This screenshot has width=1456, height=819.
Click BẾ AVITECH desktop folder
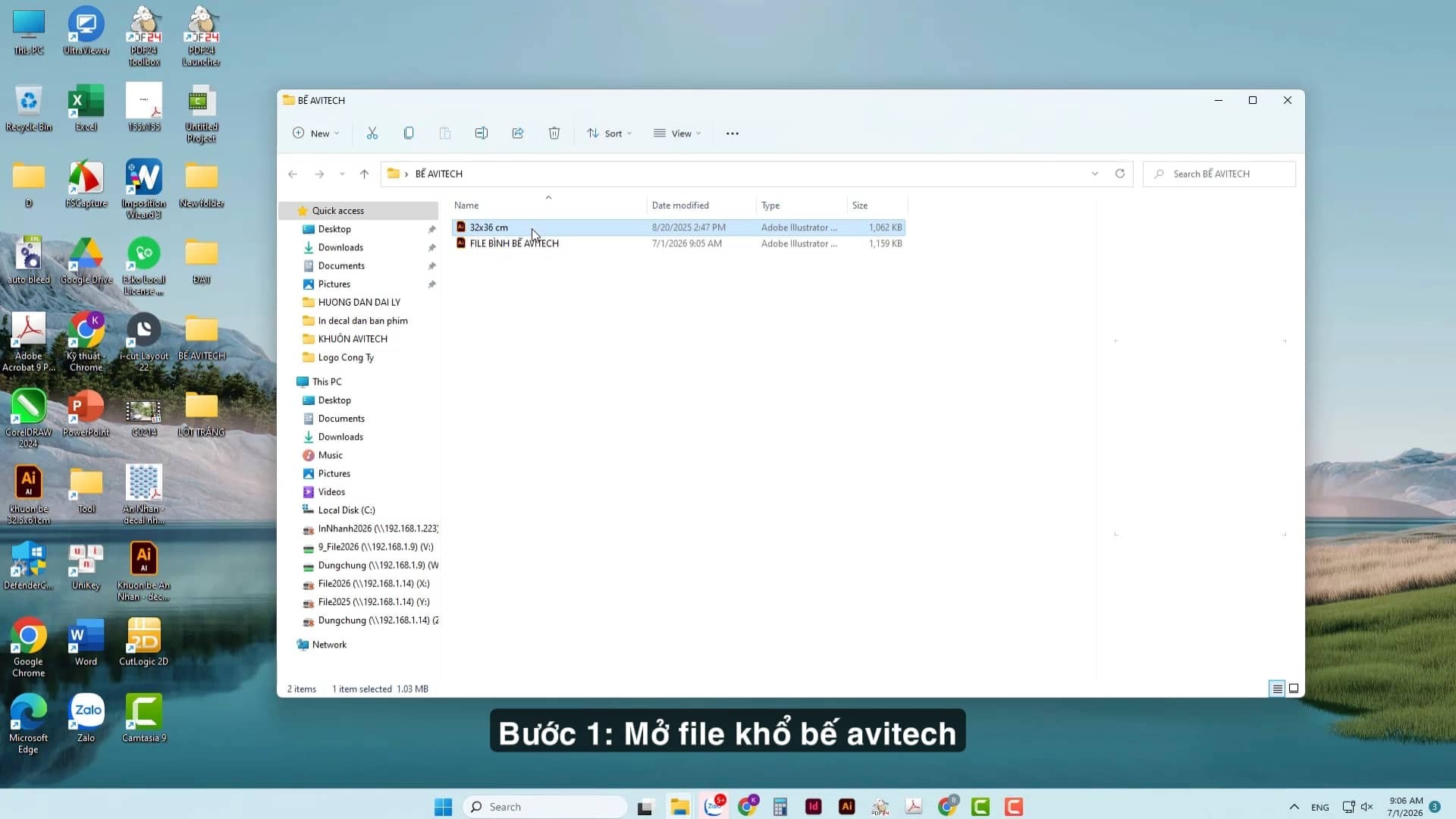[x=201, y=337]
